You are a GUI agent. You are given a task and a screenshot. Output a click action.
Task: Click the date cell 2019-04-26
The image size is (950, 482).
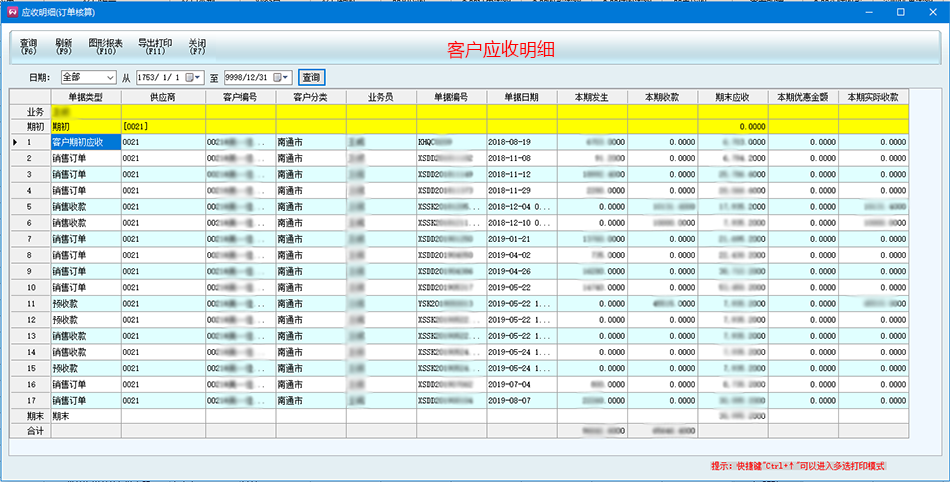coord(522,271)
